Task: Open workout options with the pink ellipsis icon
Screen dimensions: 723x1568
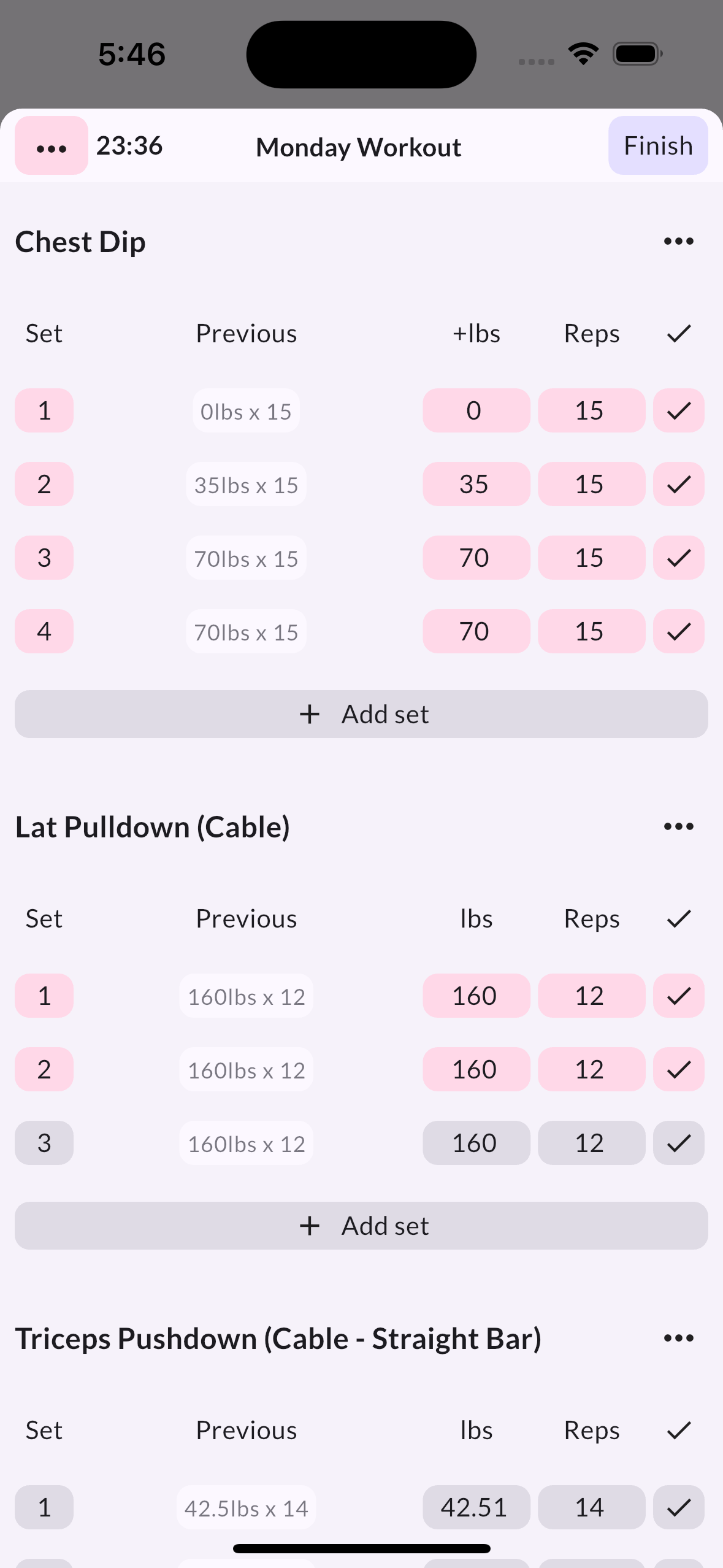Action: click(x=51, y=146)
